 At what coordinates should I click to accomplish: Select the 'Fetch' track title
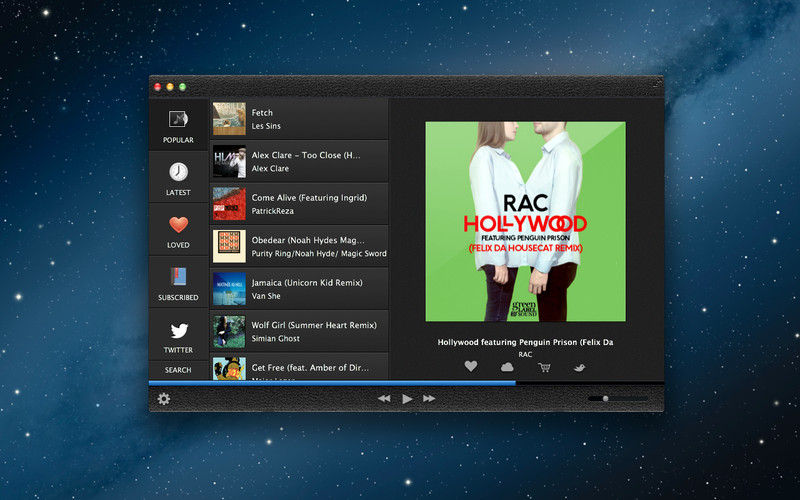[x=262, y=113]
